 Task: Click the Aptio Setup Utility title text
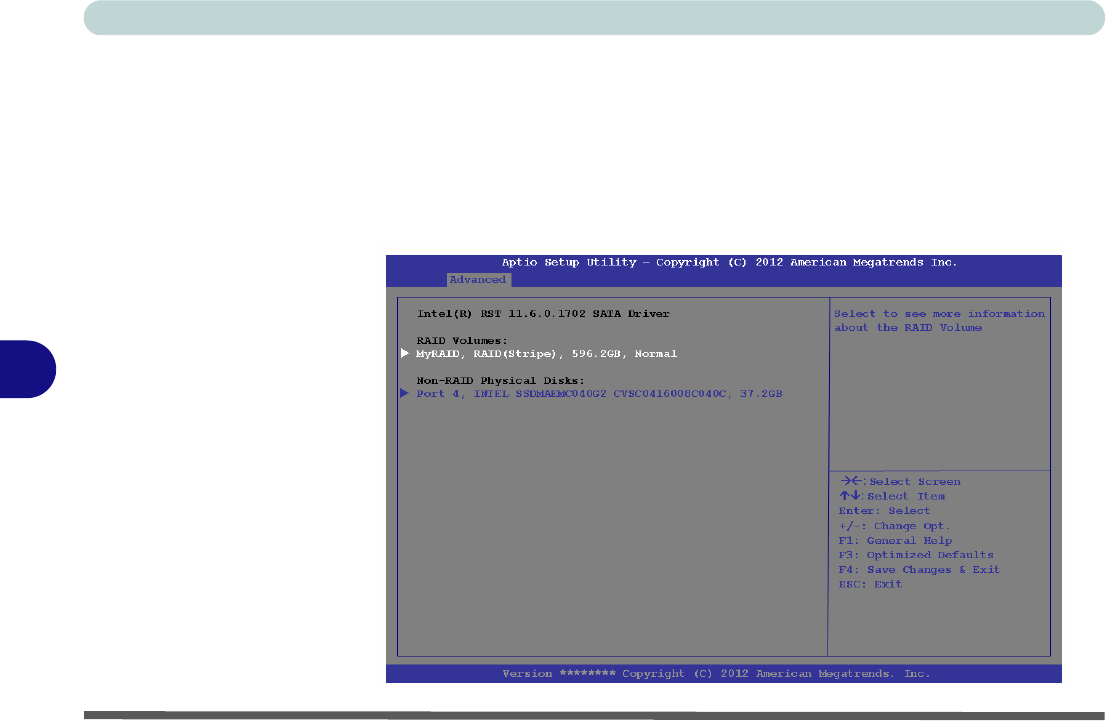pos(729,262)
